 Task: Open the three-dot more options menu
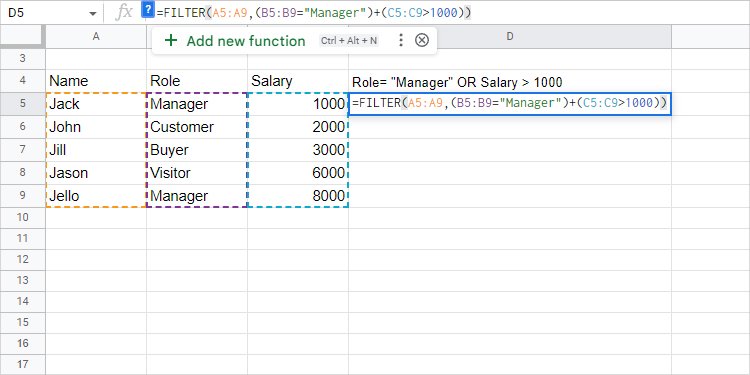(401, 40)
